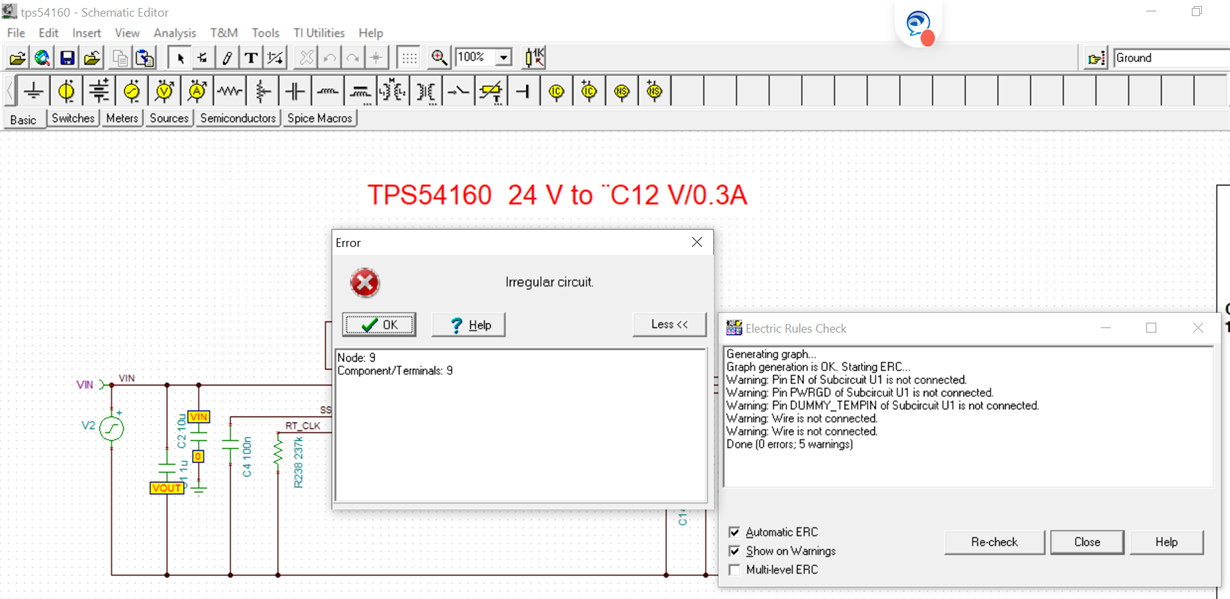Click Help in Electric Rules Check

point(1166,542)
